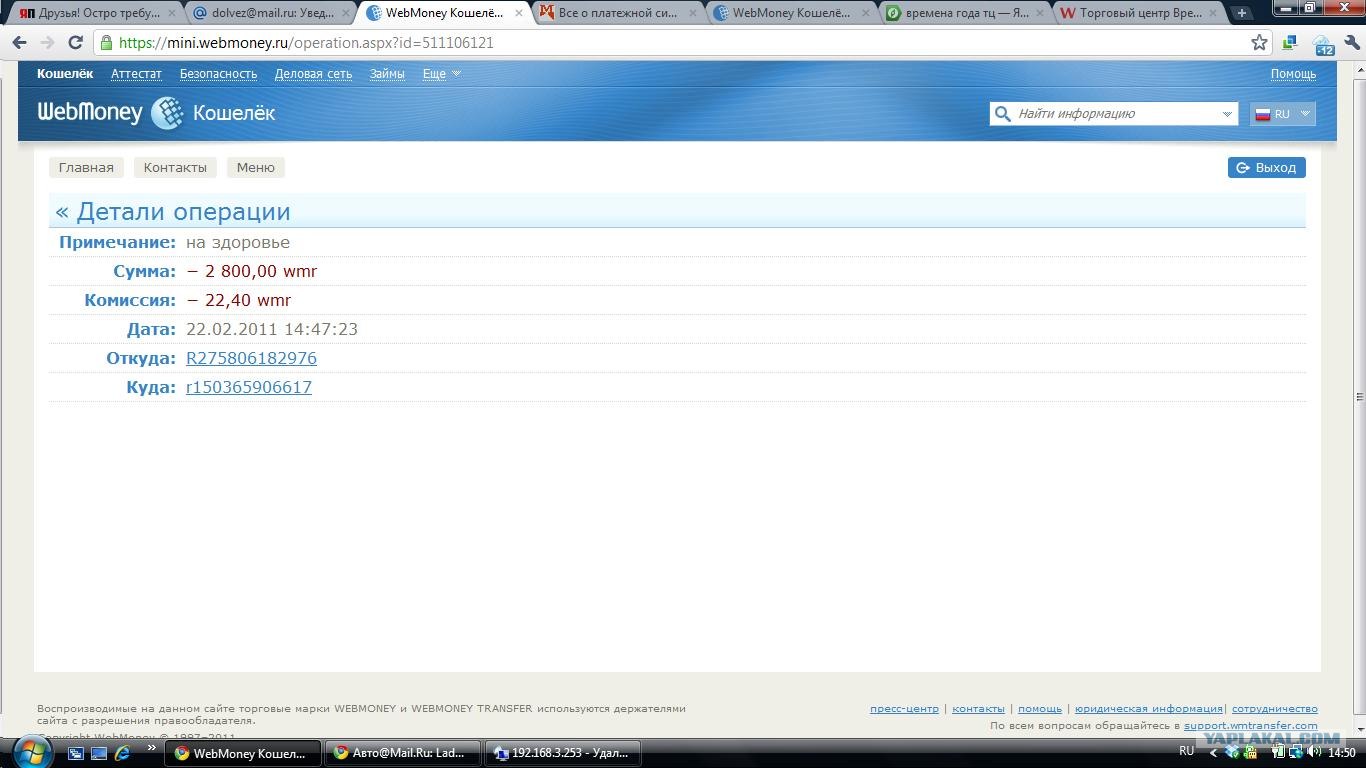Viewport: 1366px width, 768px height.
Task: Reload the page with the refresh icon
Action: coord(75,43)
